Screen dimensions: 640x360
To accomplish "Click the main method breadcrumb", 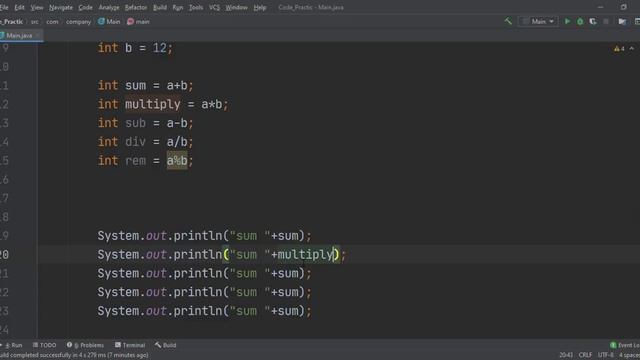I will [138, 22].
